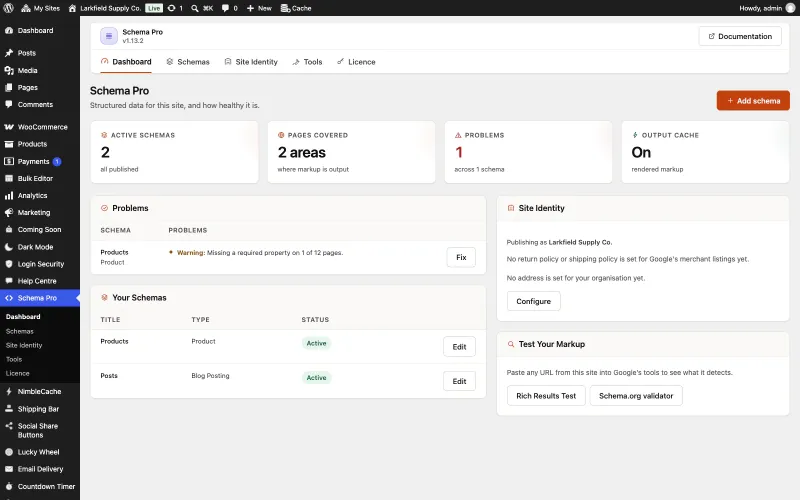Open Lucky Wheel in the sidebar
Viewport: 800px width, 500px height.
tap(40, 452)
